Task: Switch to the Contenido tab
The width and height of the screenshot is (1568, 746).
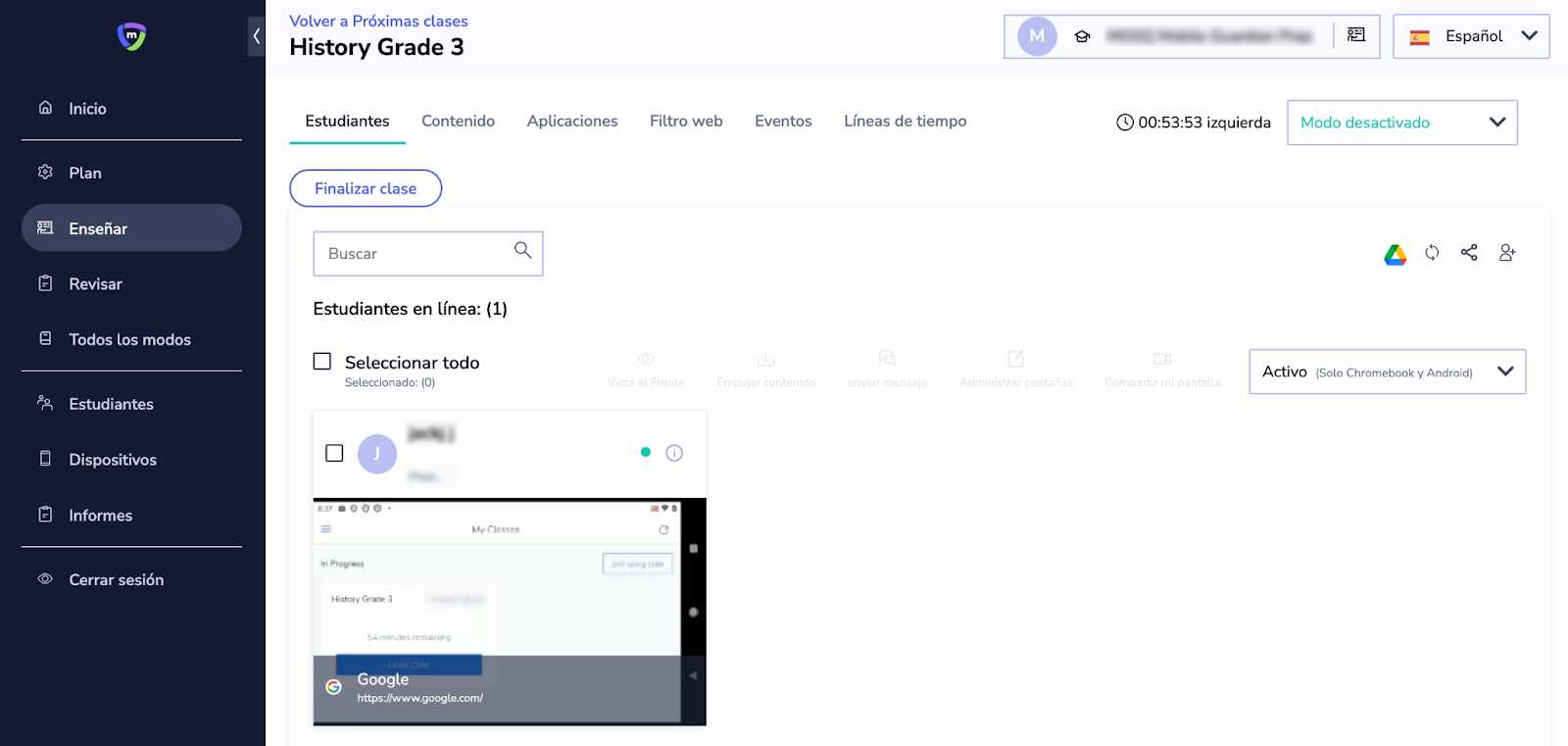Action: coord(458,122)
